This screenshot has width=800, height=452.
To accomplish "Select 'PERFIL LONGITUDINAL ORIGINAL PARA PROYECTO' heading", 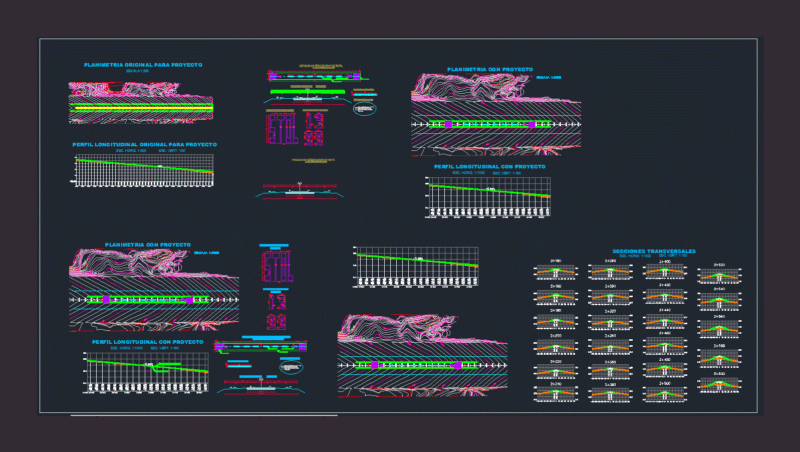I will pyautogui.click(x=144, y=144).
